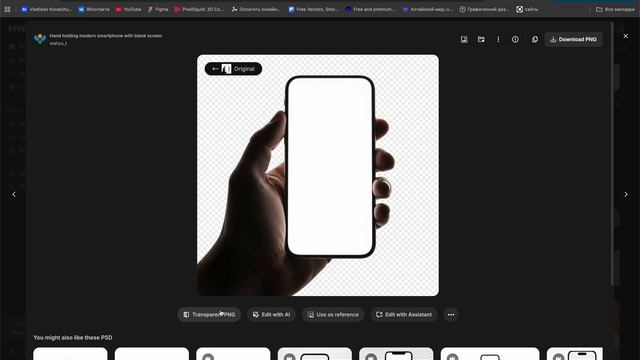Click the save to collection folder icon
640x360 pixels.
coord(481,40)
